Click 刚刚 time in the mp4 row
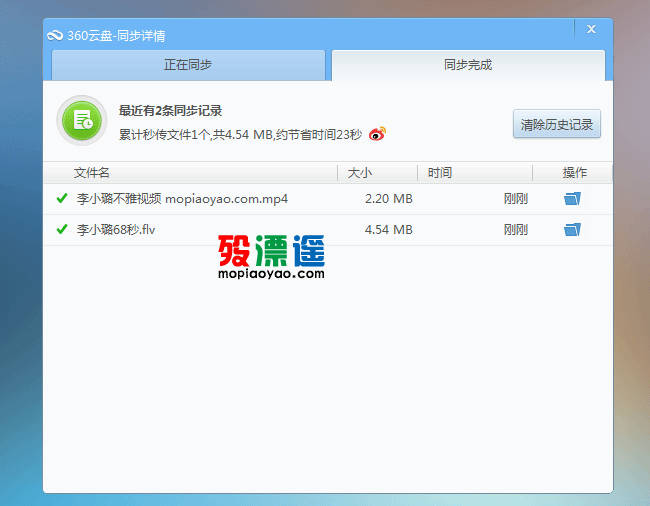650x506 pixels. click(x=516, y=199)
